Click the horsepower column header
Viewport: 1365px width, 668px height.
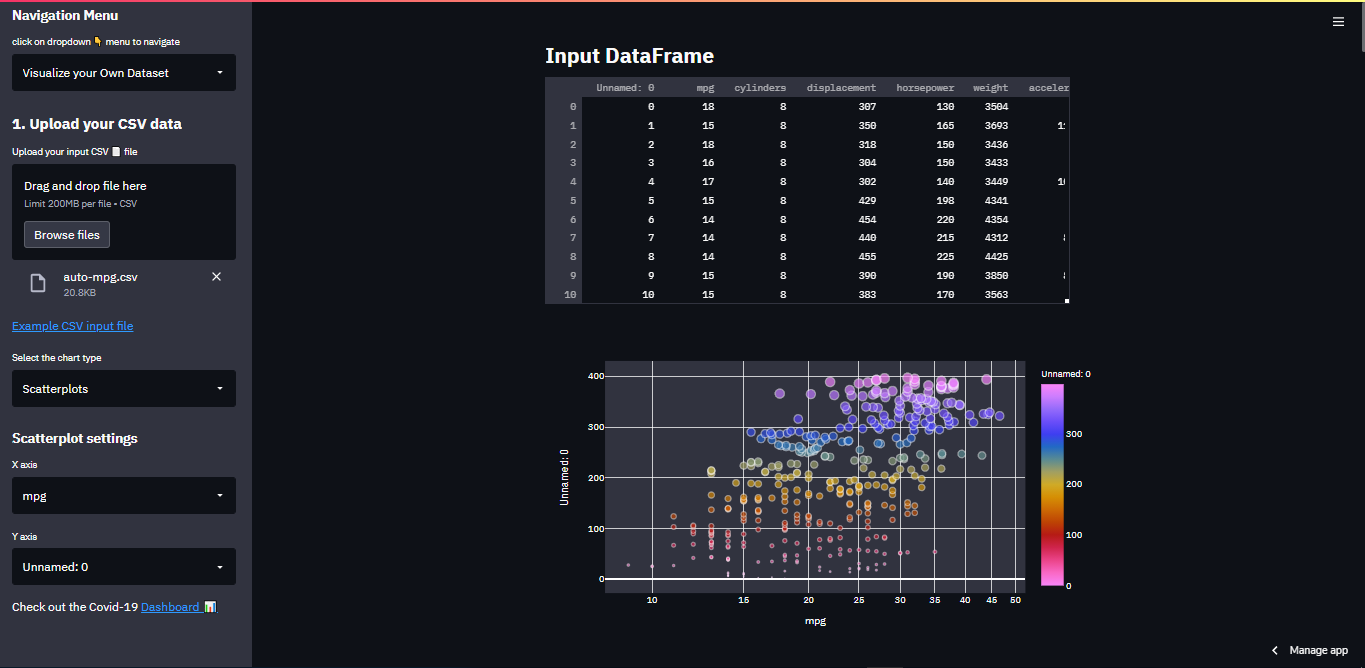tap(925, 88)
